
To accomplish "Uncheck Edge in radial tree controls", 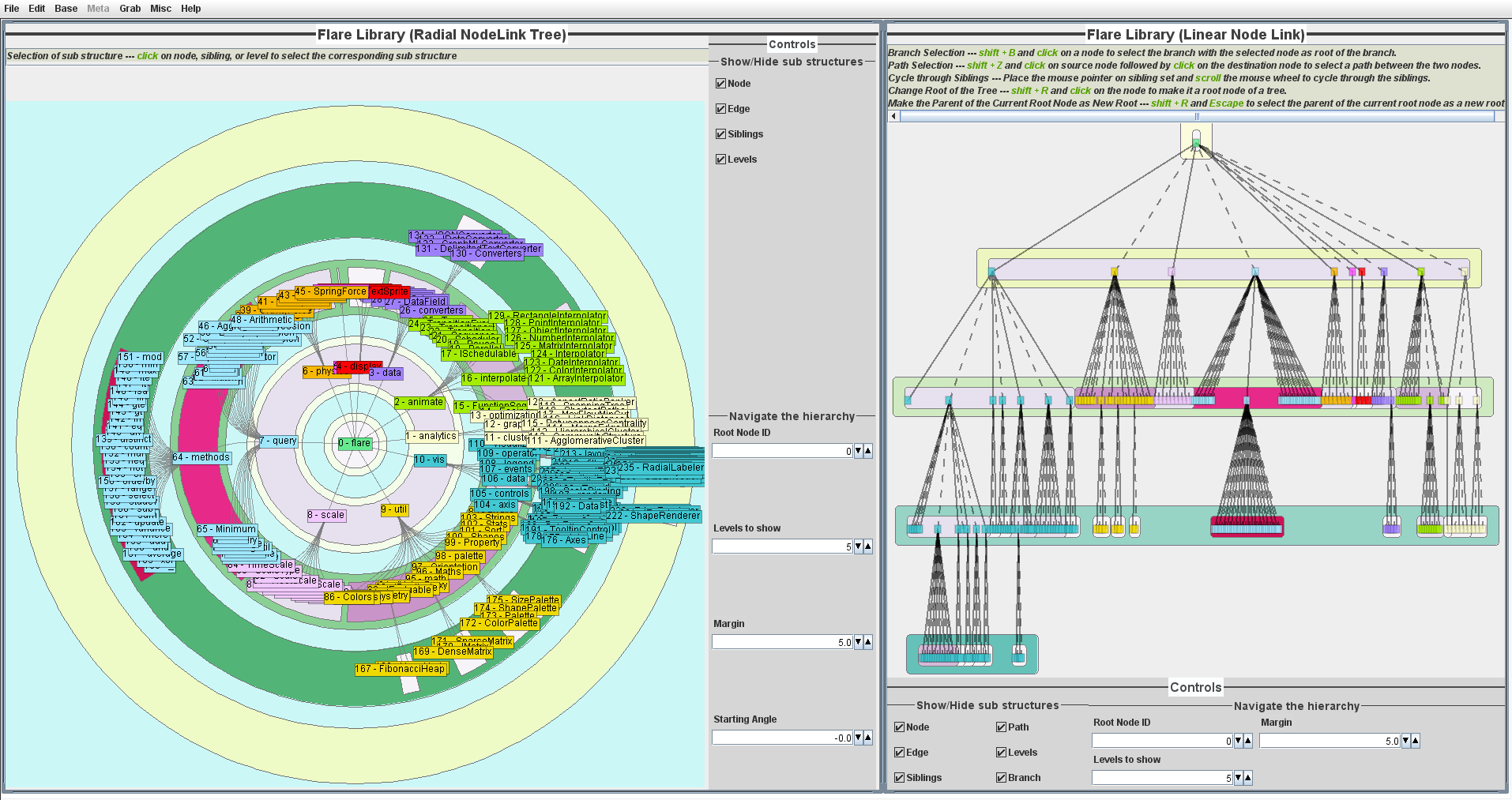I will pyautogui.click(x=720, y=109).
